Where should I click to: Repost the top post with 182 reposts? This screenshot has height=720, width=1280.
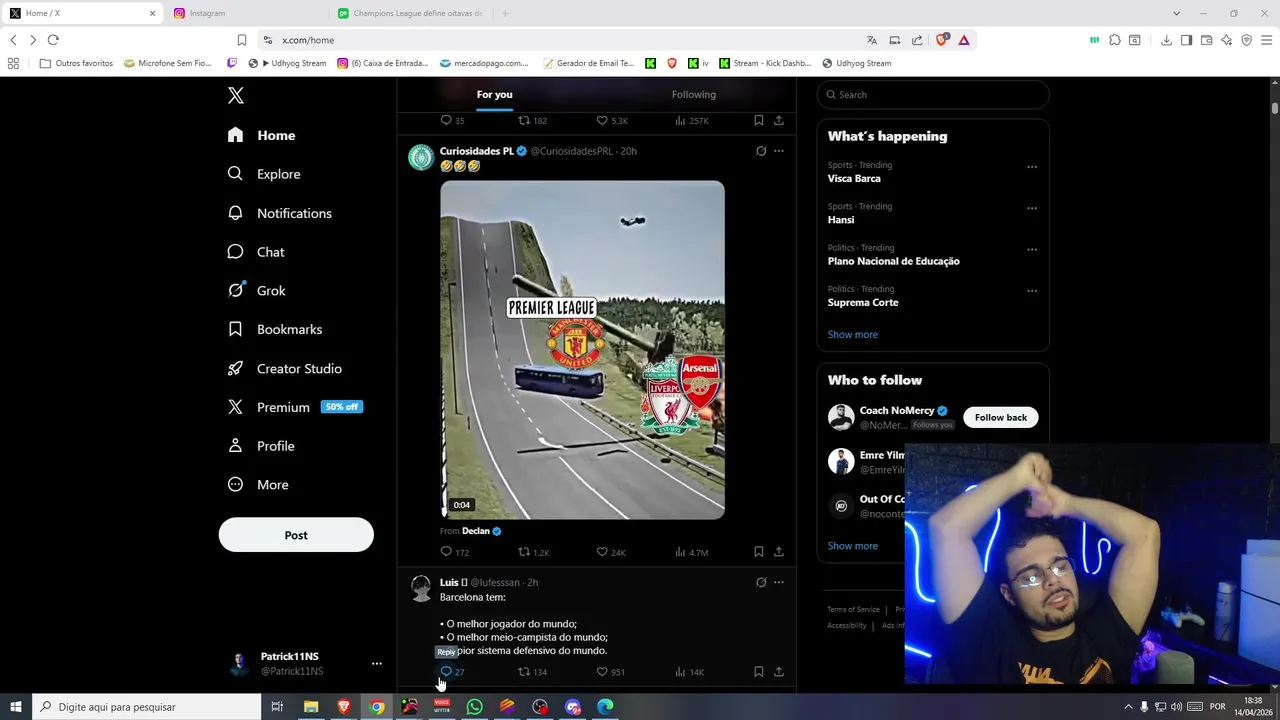tap(532, 121)
